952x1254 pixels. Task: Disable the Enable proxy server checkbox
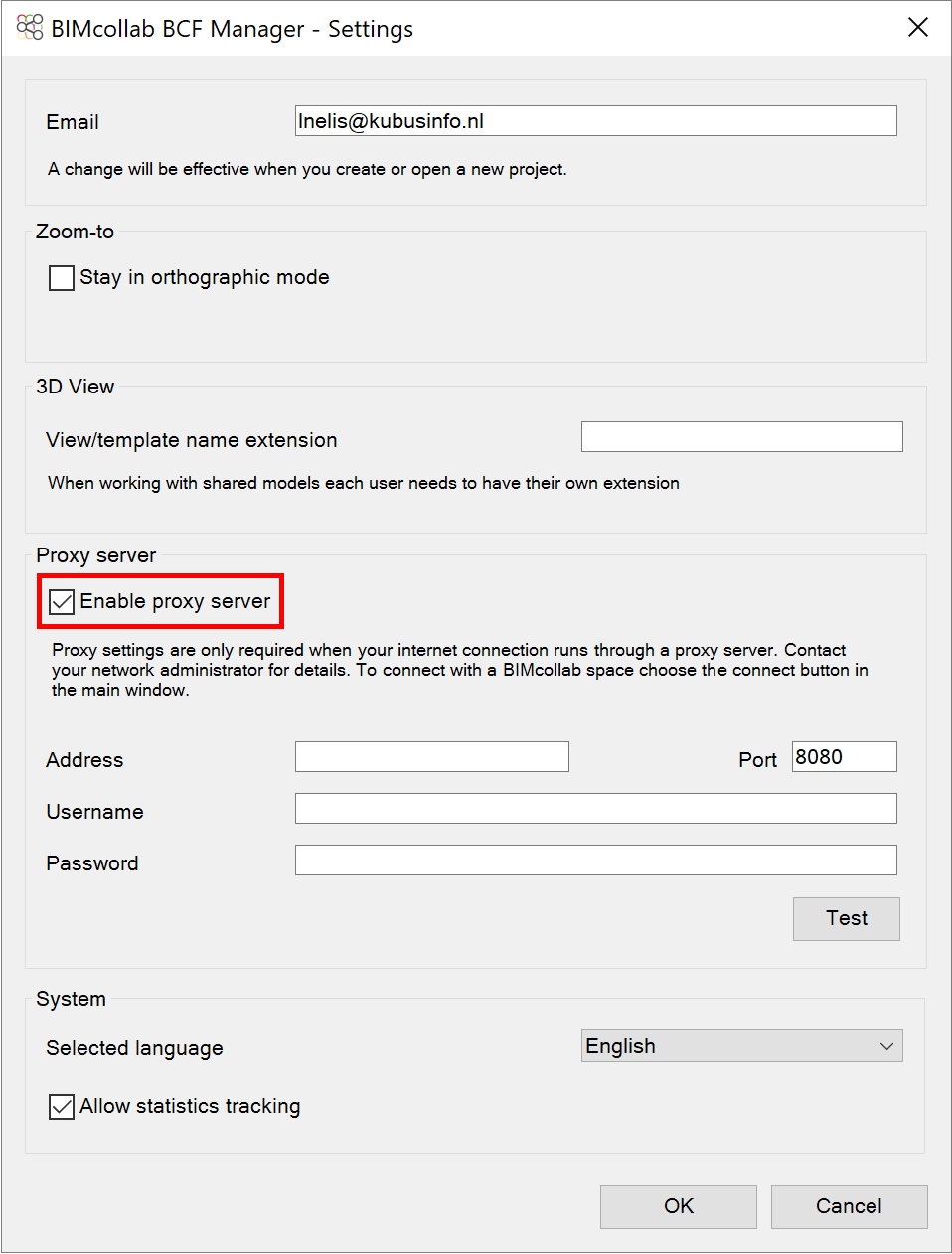(62, 601)
